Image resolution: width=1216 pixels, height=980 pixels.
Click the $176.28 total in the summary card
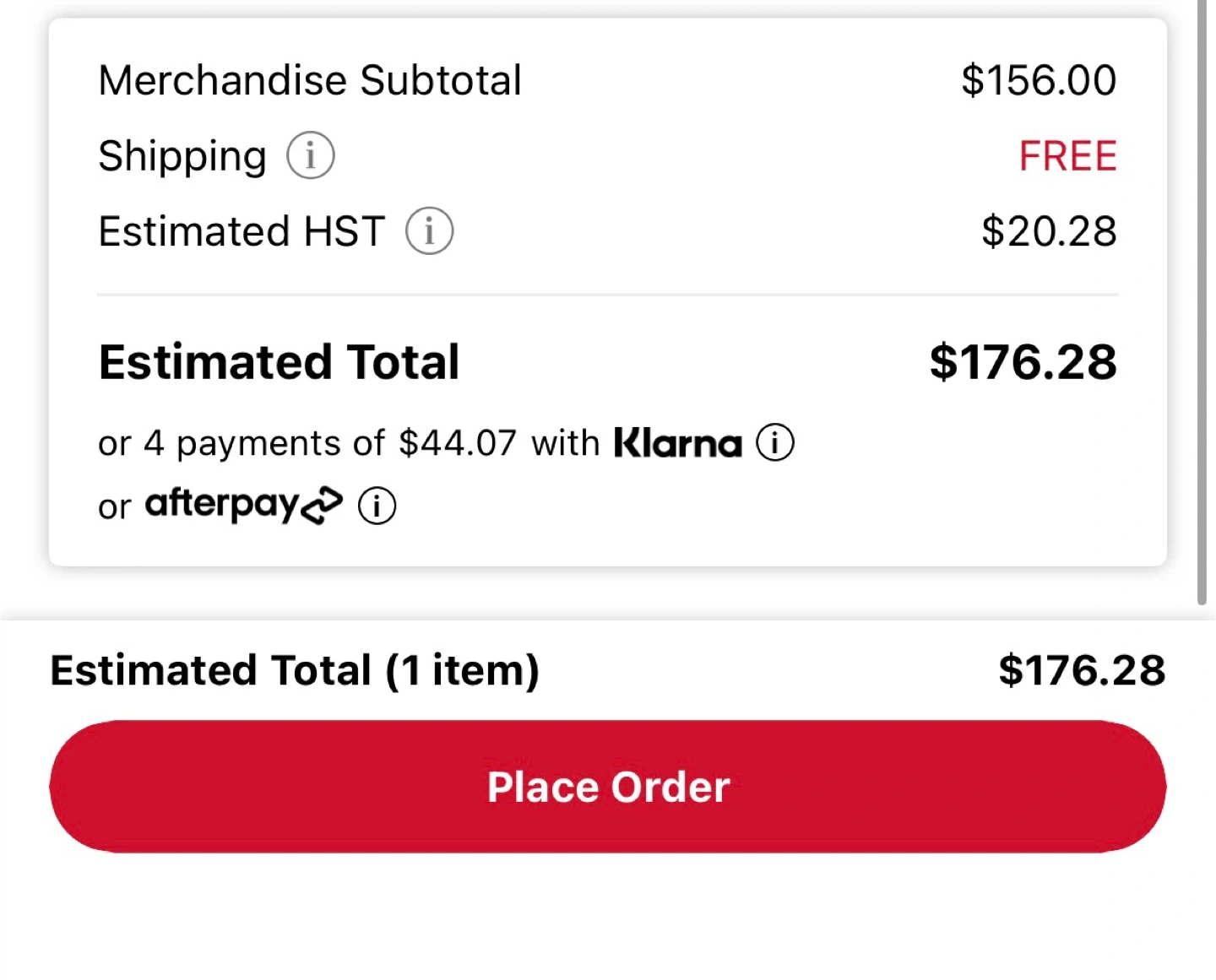1023,362
